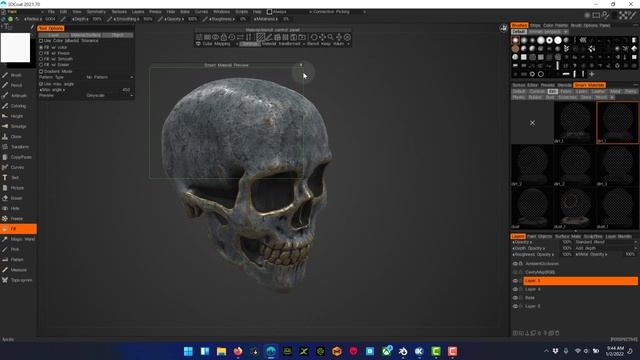Select the Brush tool

click(x=16, y=75)
